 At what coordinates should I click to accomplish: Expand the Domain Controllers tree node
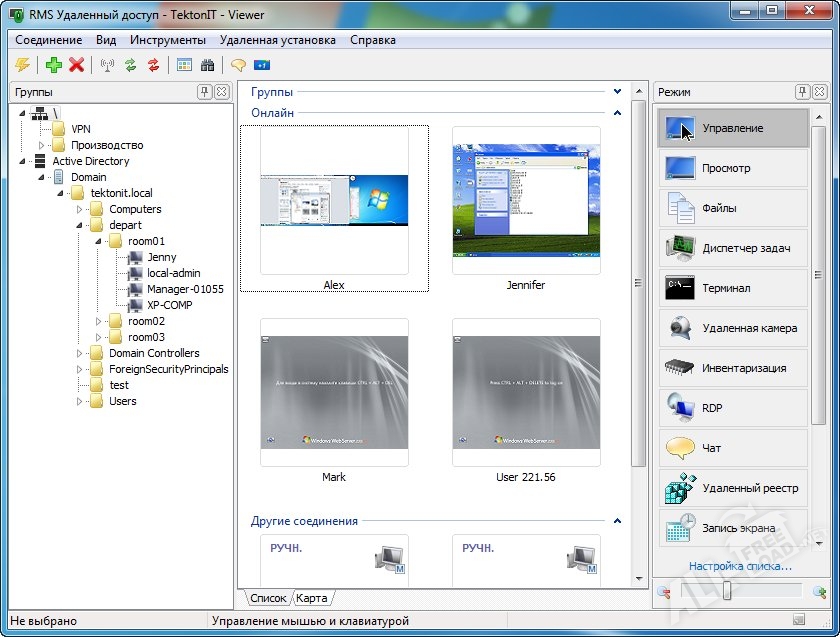click(x=80, y=353)
